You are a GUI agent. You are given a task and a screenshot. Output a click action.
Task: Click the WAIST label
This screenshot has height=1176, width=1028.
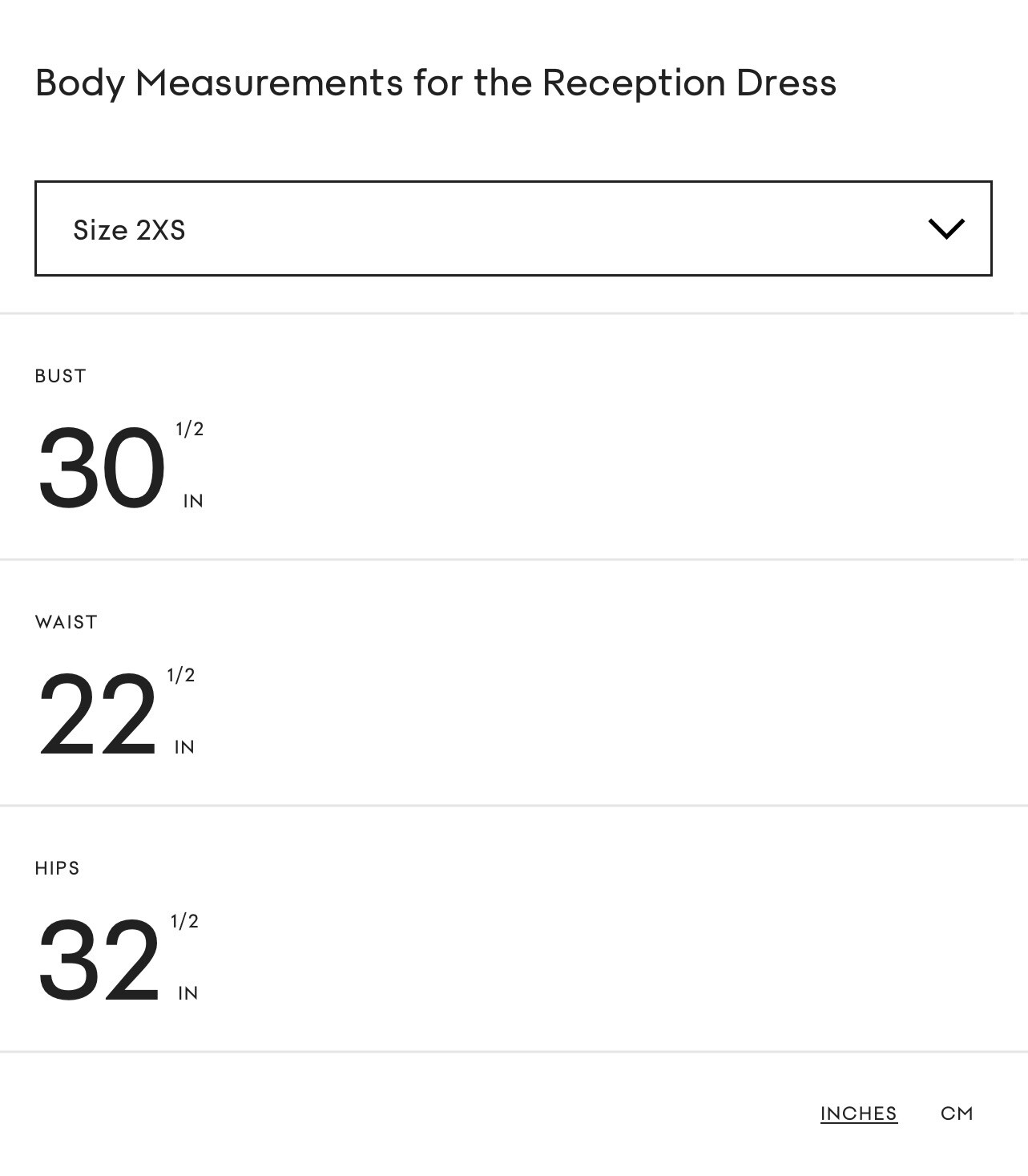click(67, 622)
